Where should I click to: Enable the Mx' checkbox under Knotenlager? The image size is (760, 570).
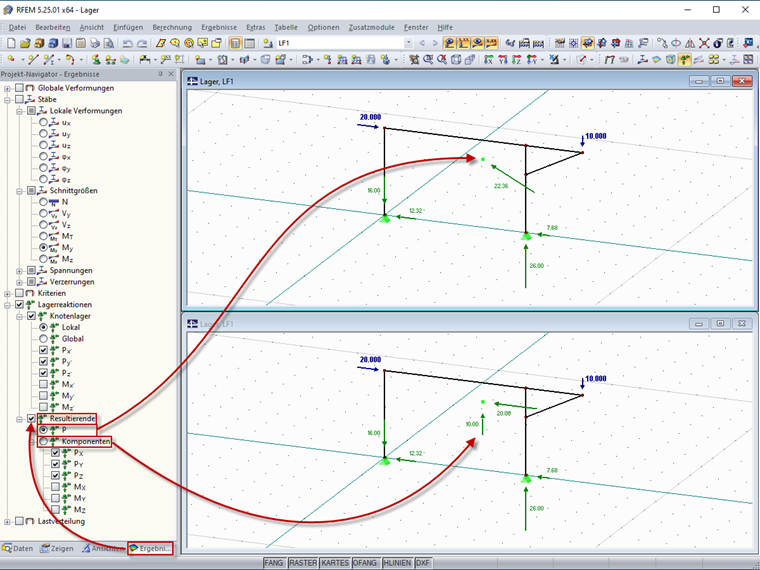point(43,384)
